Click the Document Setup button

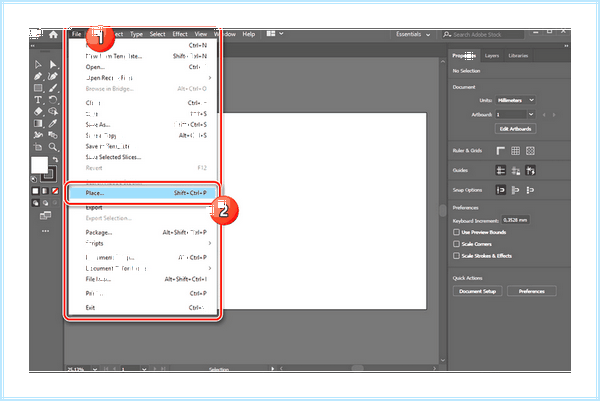point(478,291)
